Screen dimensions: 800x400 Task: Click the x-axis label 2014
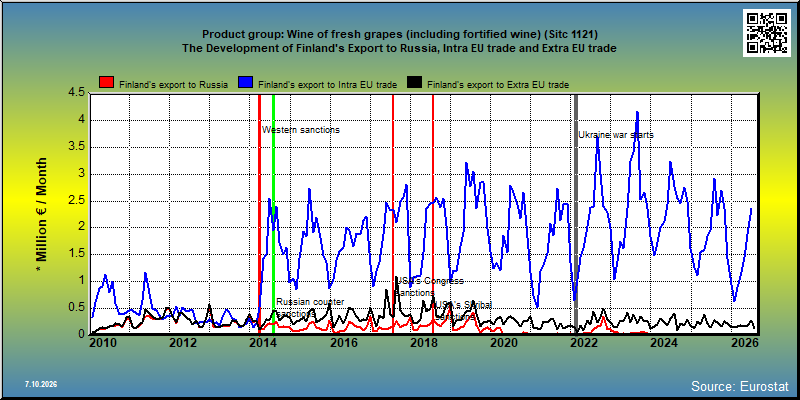click(263, 341)
